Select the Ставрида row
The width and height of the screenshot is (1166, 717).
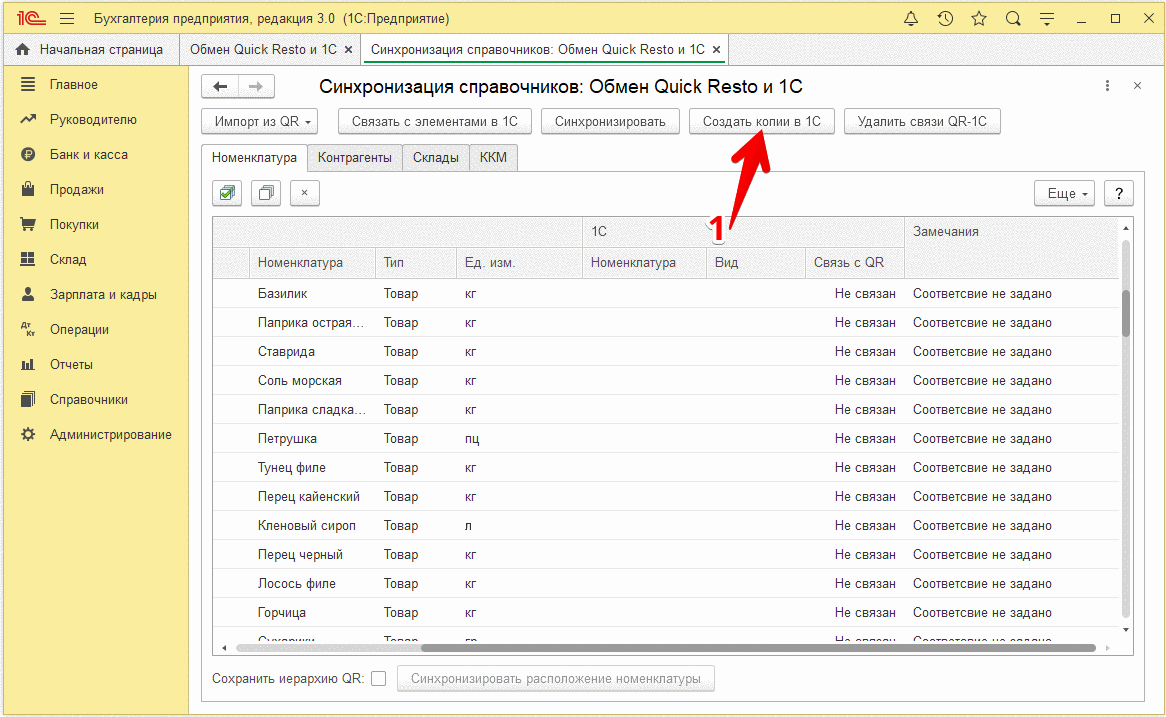pyautogui.click(x=666, y=352)
